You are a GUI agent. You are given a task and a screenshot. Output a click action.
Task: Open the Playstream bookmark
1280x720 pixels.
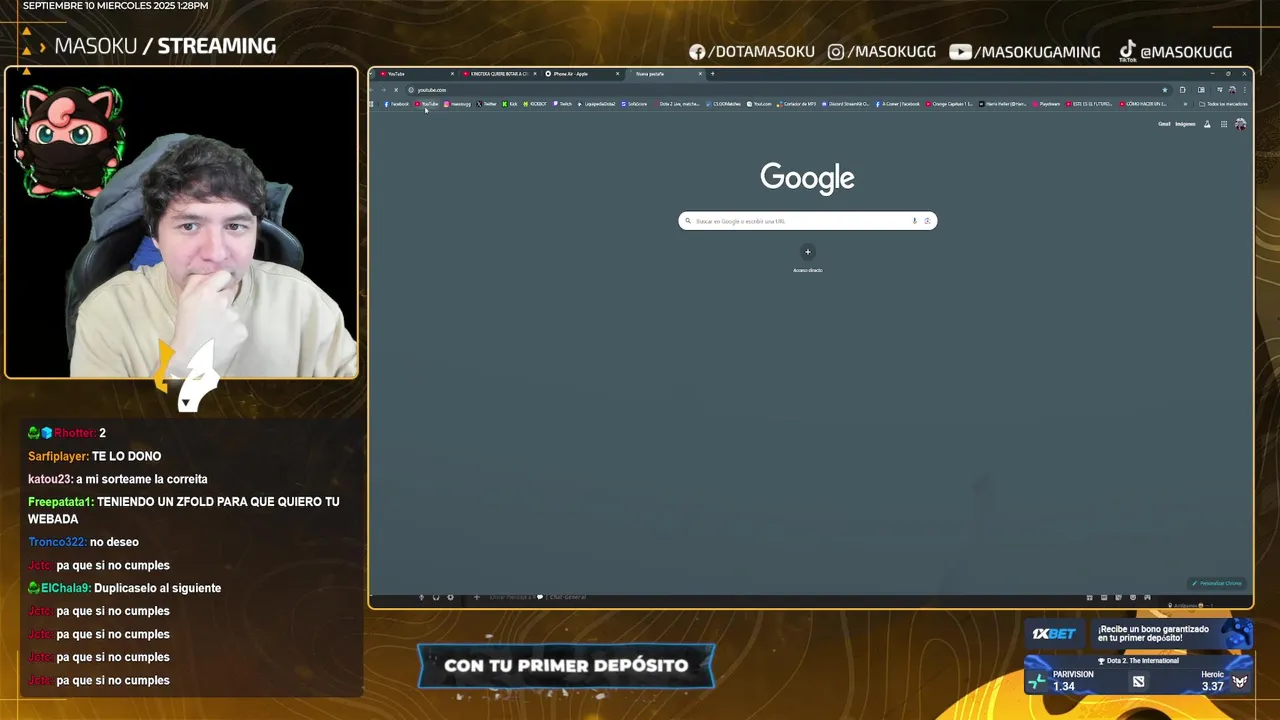click(x=1046, y=104)
